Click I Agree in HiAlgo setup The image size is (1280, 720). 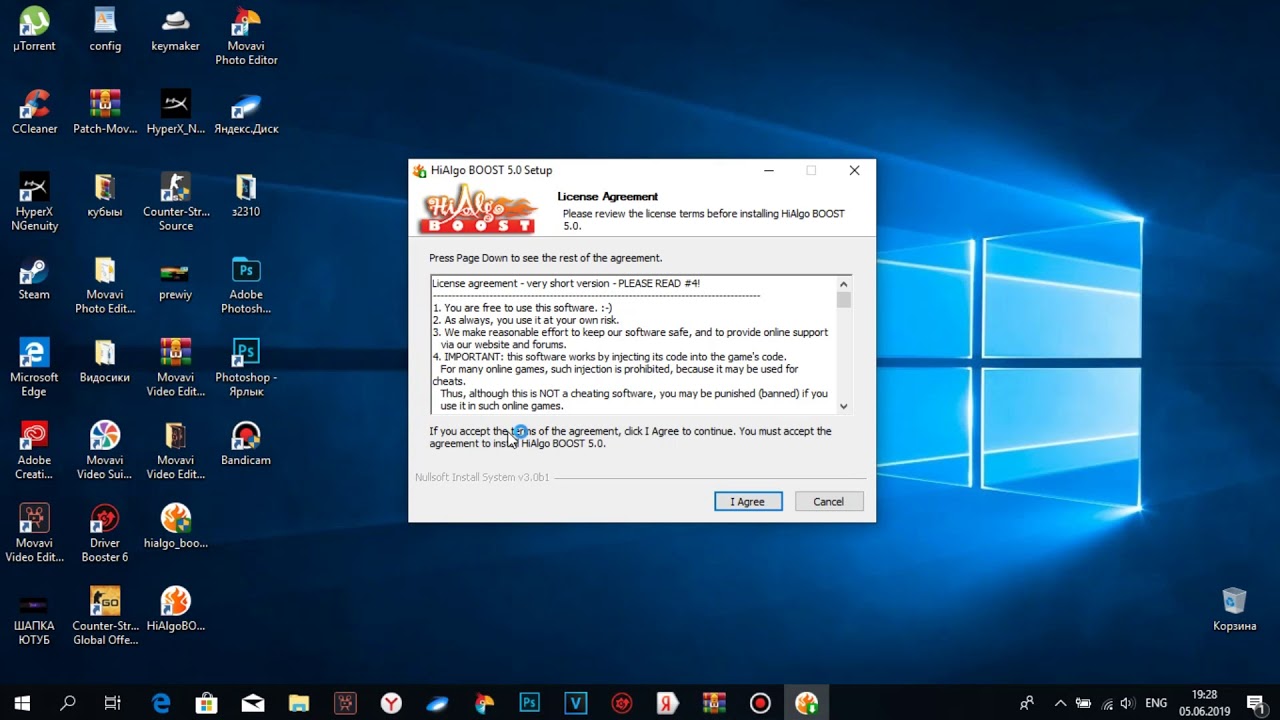click(748, 502)
